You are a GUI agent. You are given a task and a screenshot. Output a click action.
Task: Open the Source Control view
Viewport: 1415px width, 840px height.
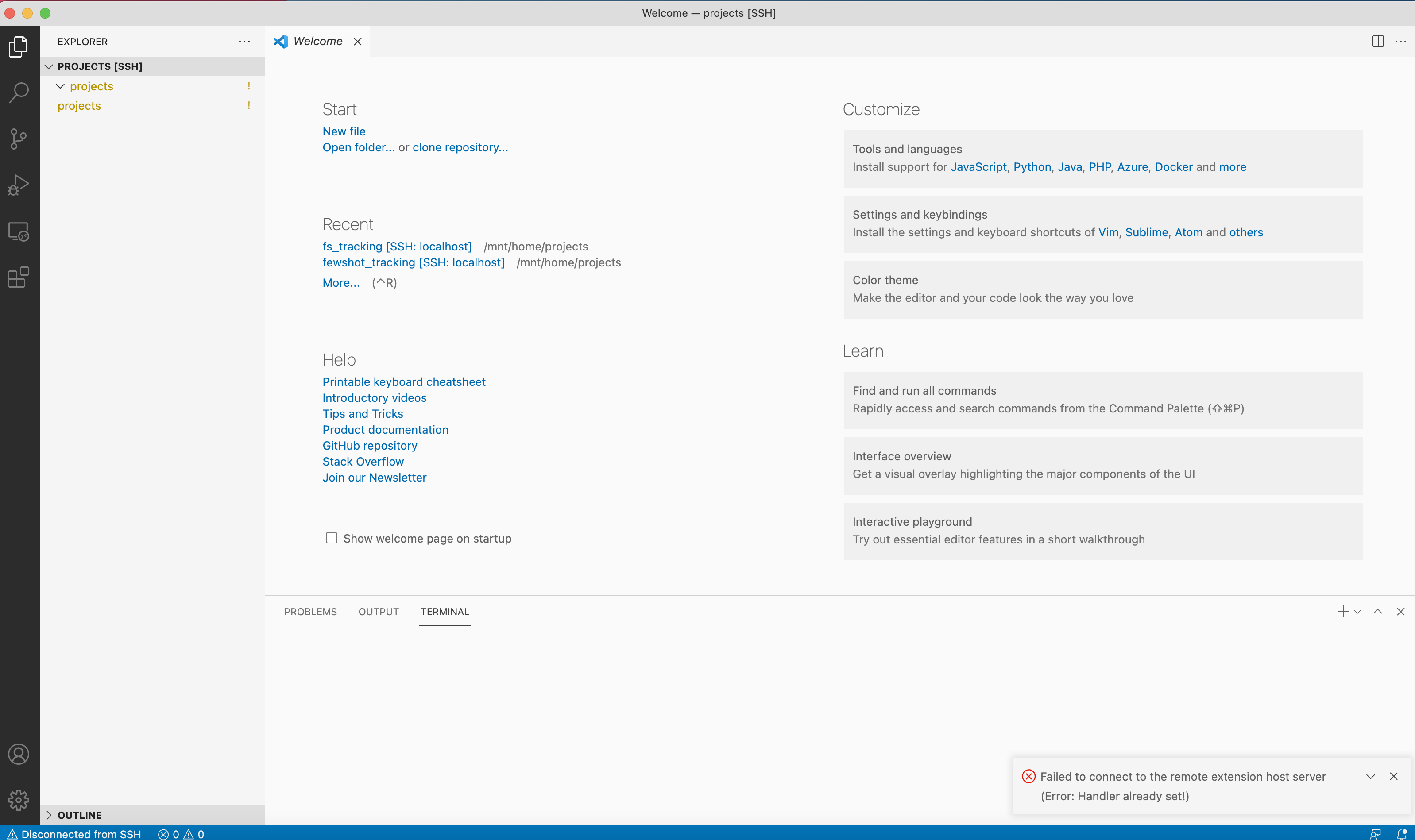(19, 139)
